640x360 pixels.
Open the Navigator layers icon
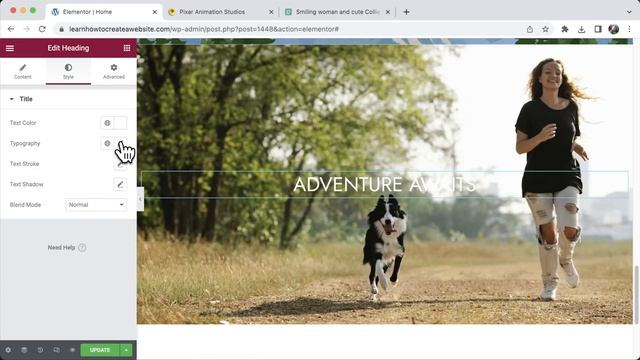pos(24,350)
